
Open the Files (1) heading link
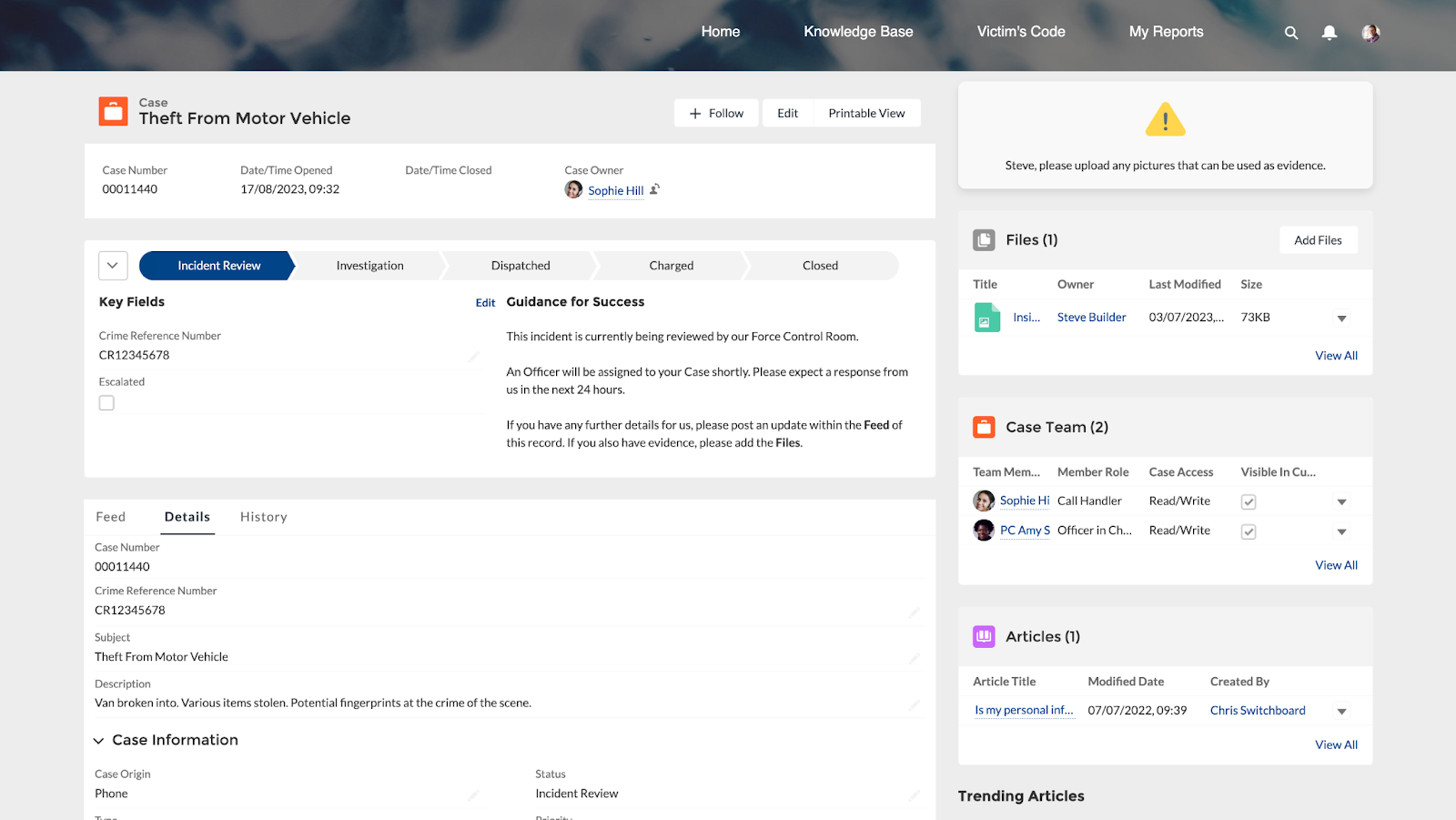[x=1032, y=240]
